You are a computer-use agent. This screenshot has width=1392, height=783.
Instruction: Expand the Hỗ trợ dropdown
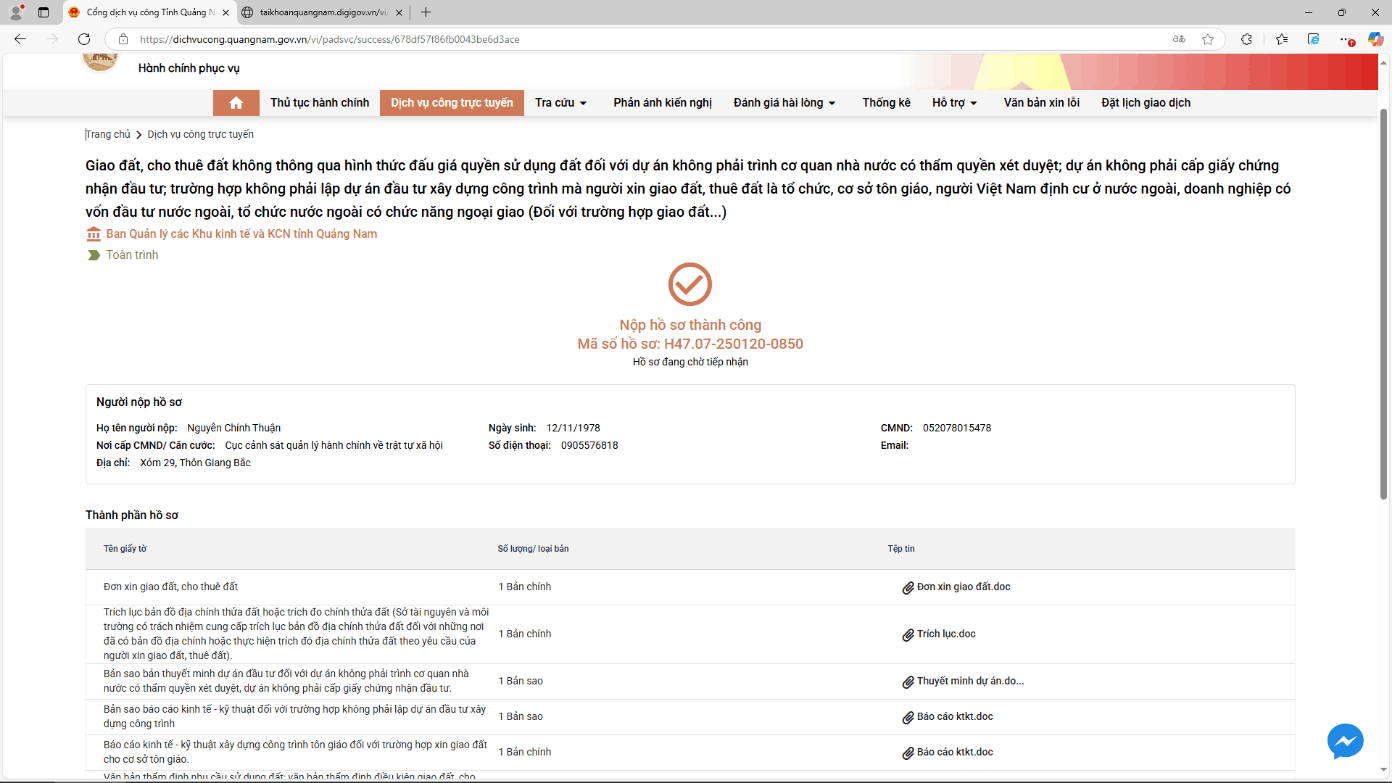pos(954,103)
